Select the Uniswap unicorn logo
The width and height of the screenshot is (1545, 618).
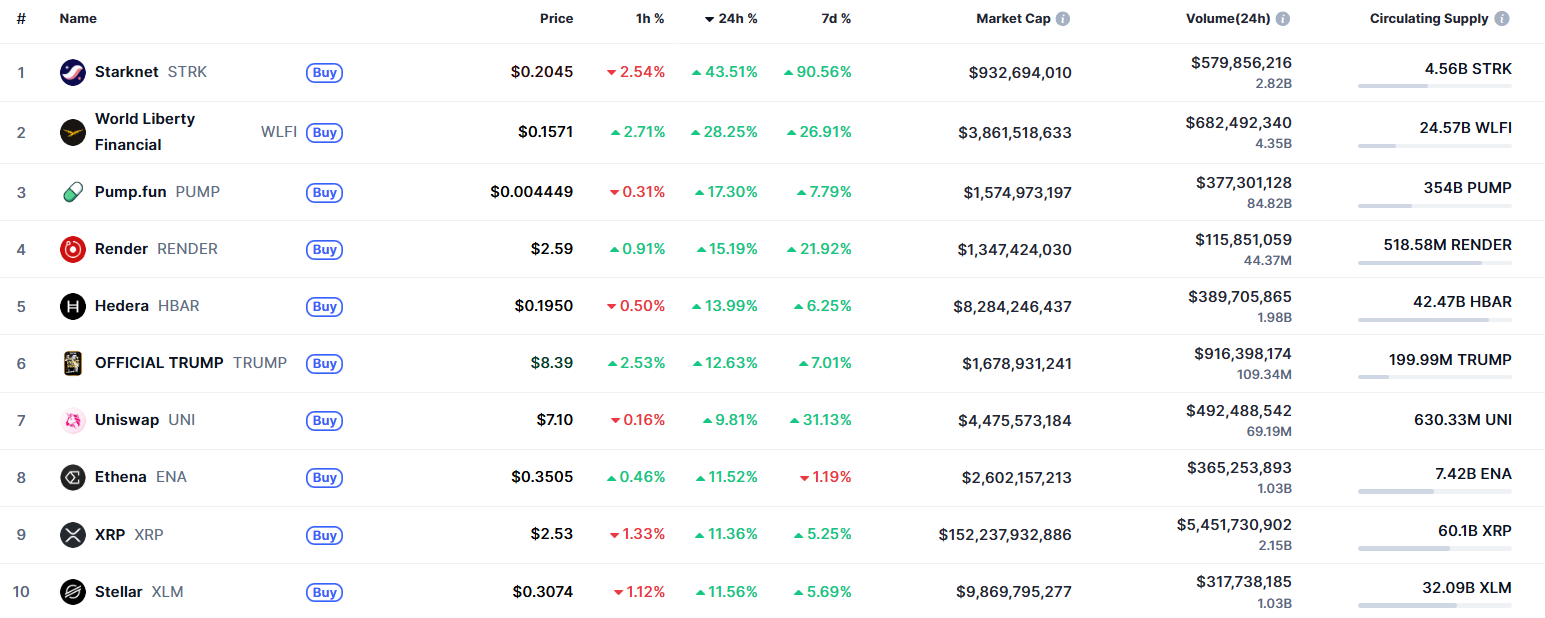(x=72, y=420)
